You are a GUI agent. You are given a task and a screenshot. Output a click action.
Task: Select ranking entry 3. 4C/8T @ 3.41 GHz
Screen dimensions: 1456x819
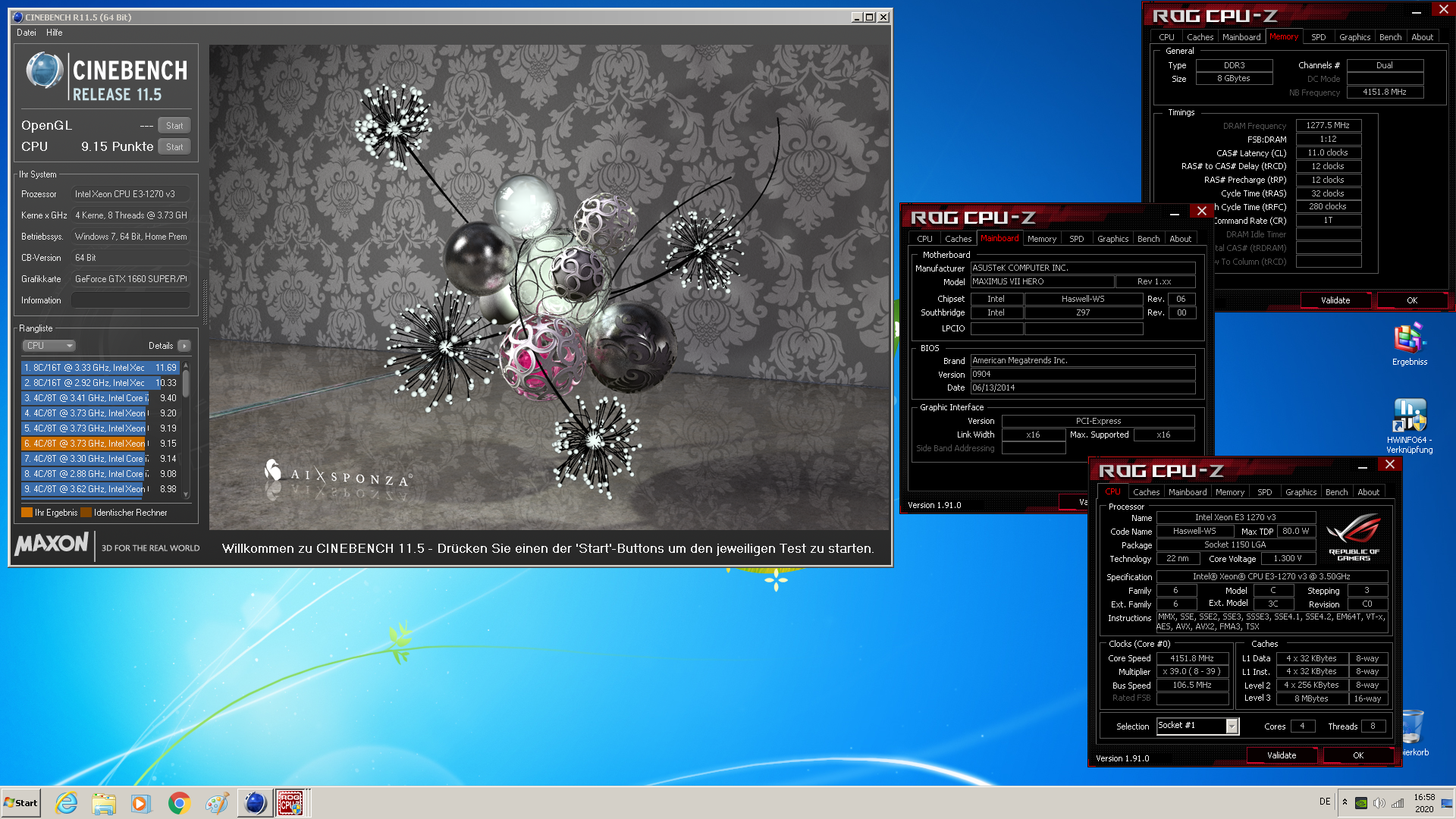[100, 398]
